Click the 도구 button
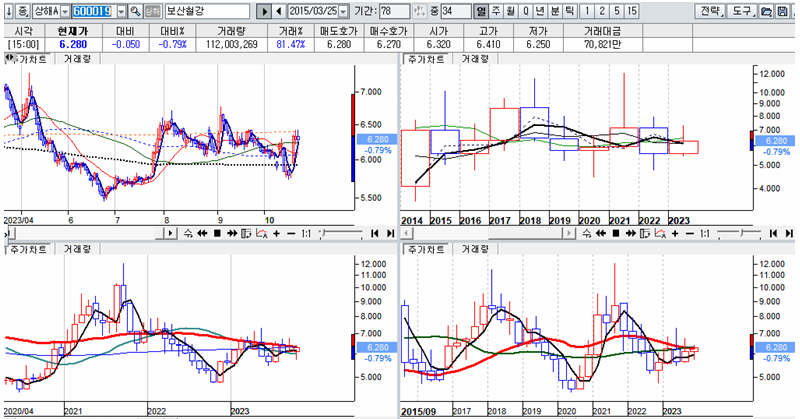The width and height of the screenshot is (800, 419). pos(740,11)
